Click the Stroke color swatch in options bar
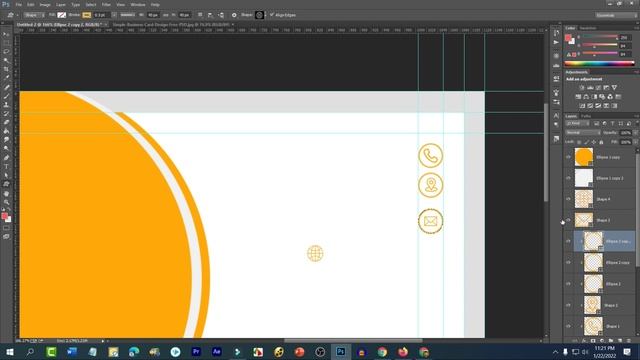Screen dimensions: 640x360 click(x=87, y=15)
